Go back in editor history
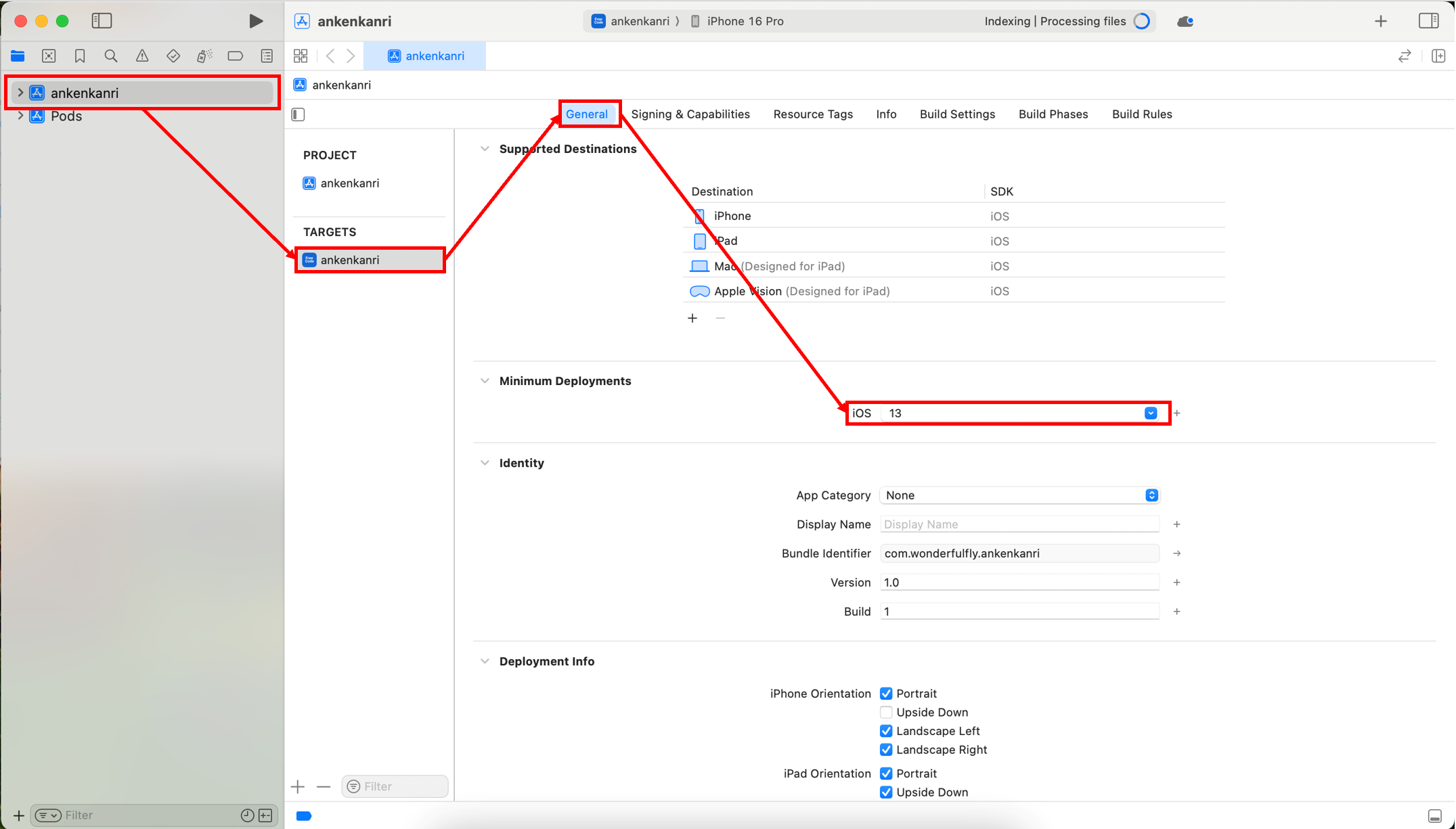This screenshot has width=1456, height=829. point(330,56)
